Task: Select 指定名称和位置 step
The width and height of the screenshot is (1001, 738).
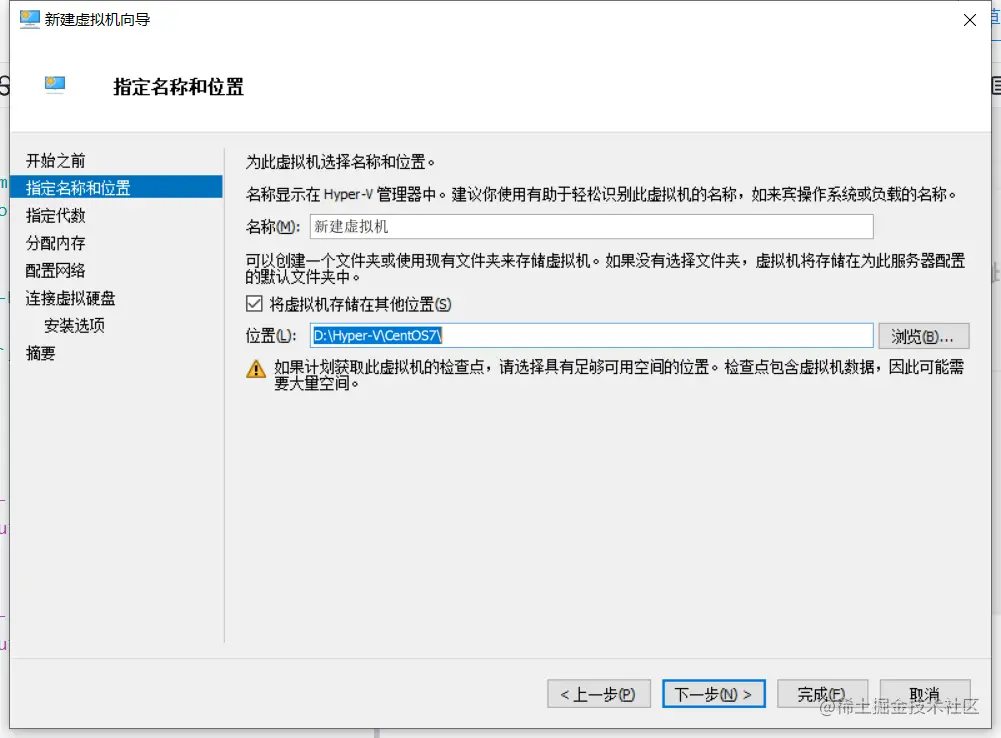Action: click(117, 188)
